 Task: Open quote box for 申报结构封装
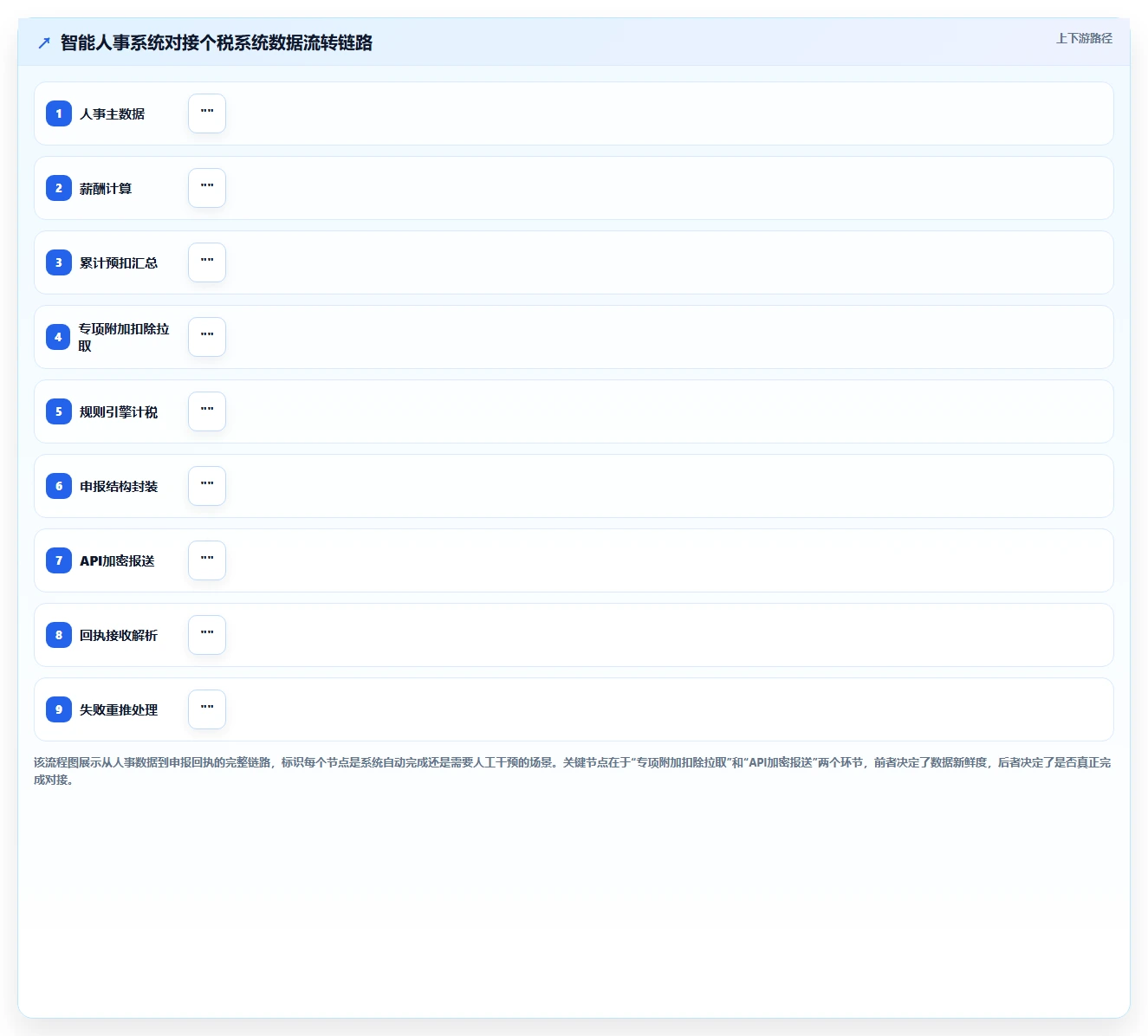pyautogui.click(x=207, y=486)
